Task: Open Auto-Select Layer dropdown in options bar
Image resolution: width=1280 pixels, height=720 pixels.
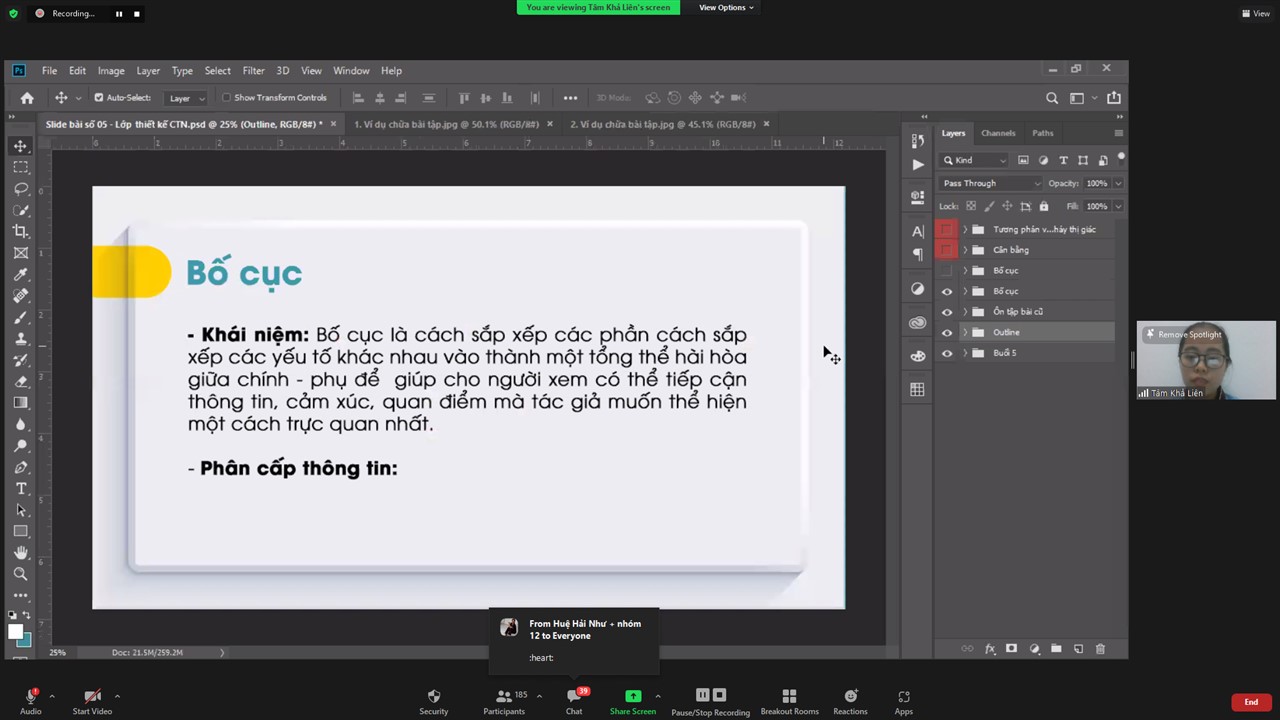Action: (x=186, y=98)
